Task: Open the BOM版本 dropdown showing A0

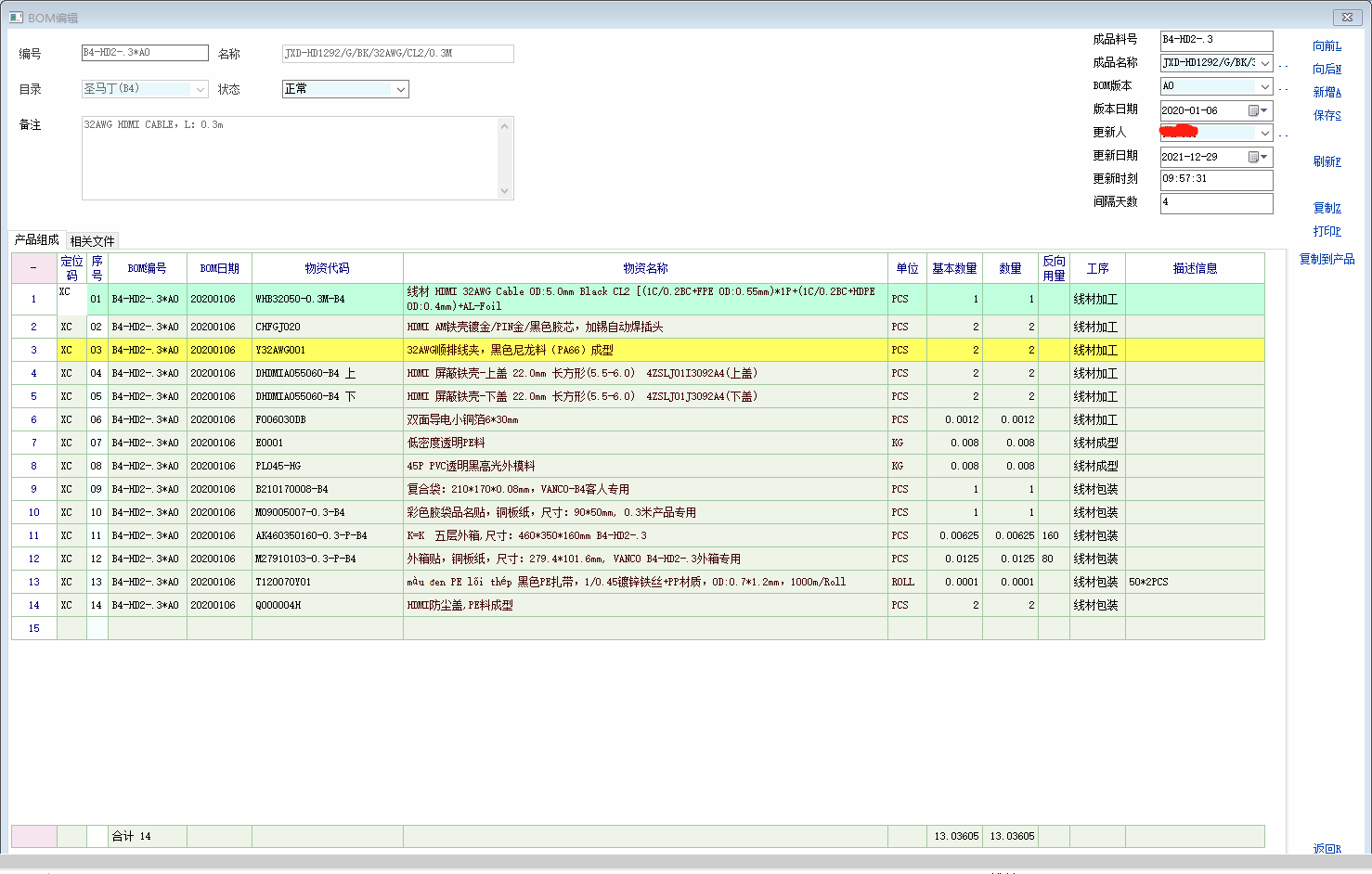Action: [1264, 86]
